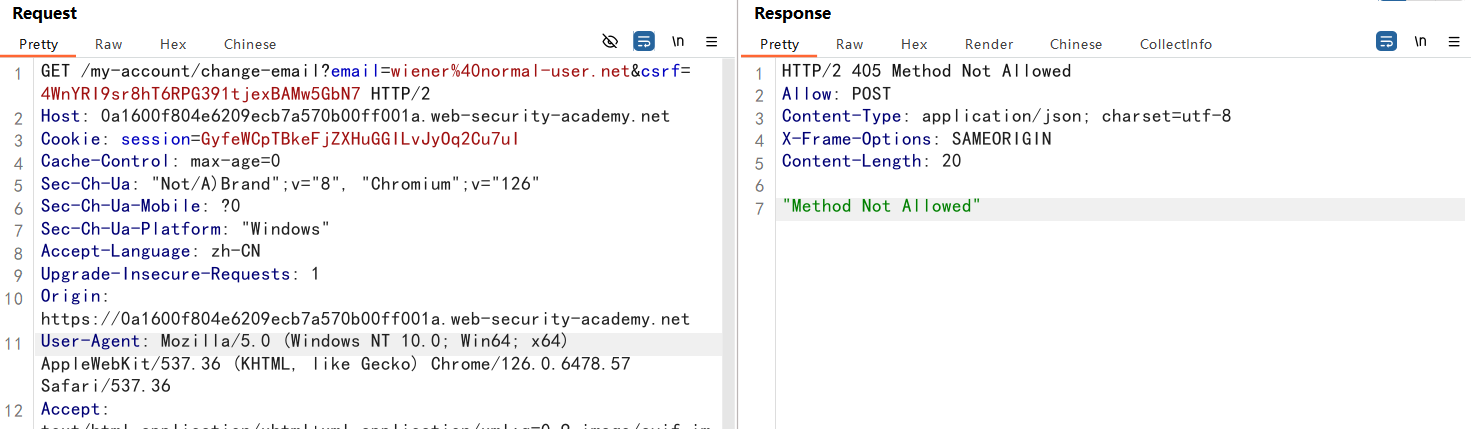
Task: Click the "Method Not Allowed" response body text
Action: tap(881, 206)
